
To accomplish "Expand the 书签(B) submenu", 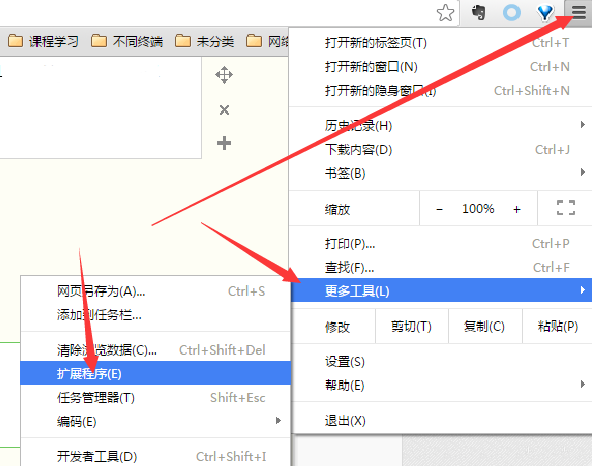I will click(441, 173).
